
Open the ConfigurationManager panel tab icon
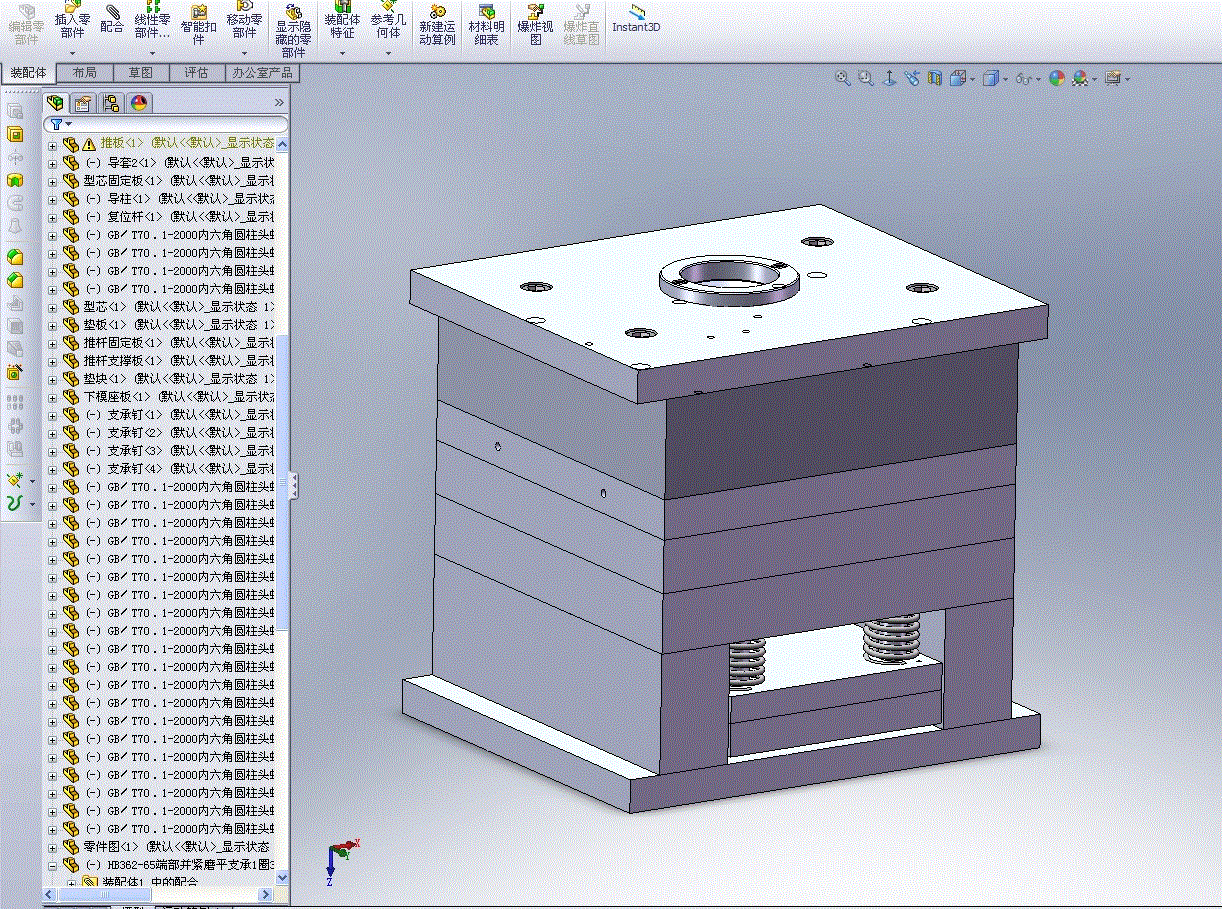[111, 103]
